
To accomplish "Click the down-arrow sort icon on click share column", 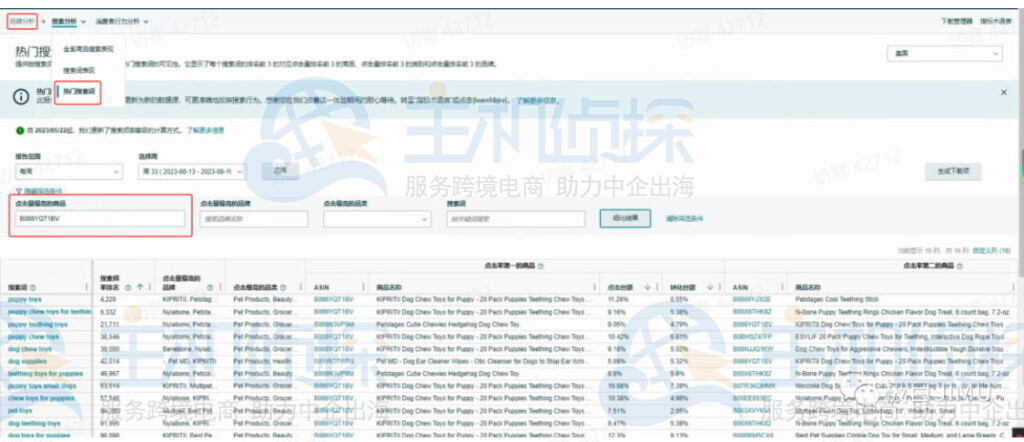I will coord(647,287).
